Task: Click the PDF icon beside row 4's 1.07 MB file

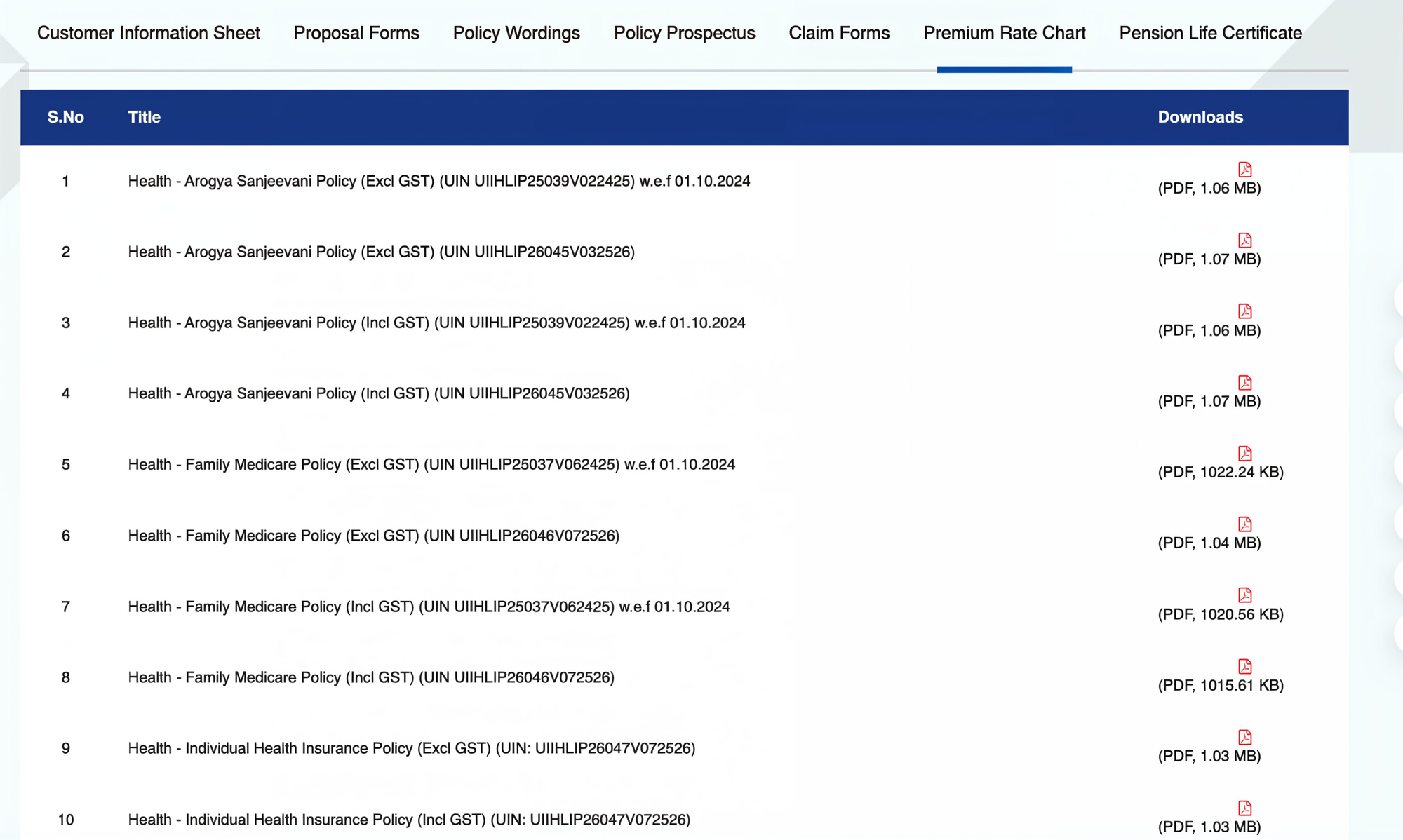Action: click(1245, 381)
